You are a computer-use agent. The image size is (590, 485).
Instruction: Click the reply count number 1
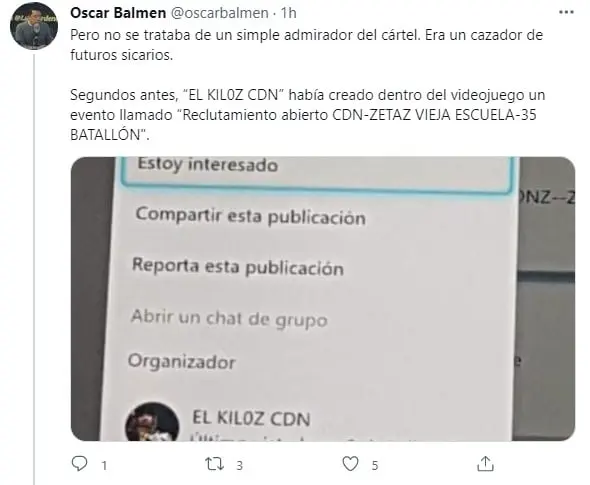coord(104,465)
